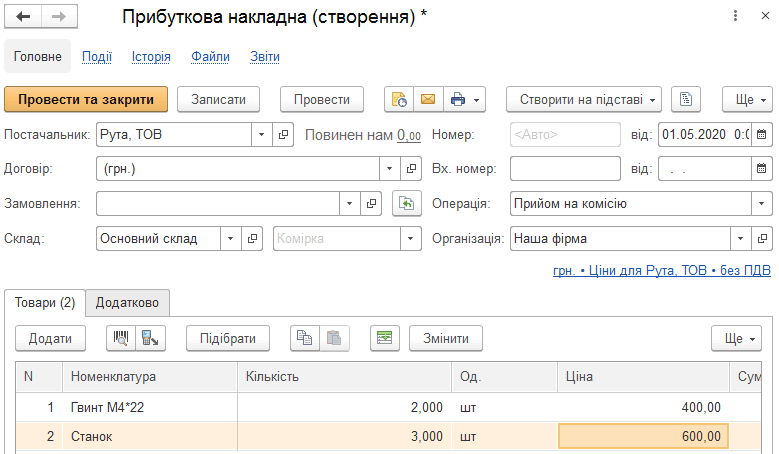This screenshot has width=779, height=454.
Task: Add a row with Додати
Action: click(x=50, y=338)
